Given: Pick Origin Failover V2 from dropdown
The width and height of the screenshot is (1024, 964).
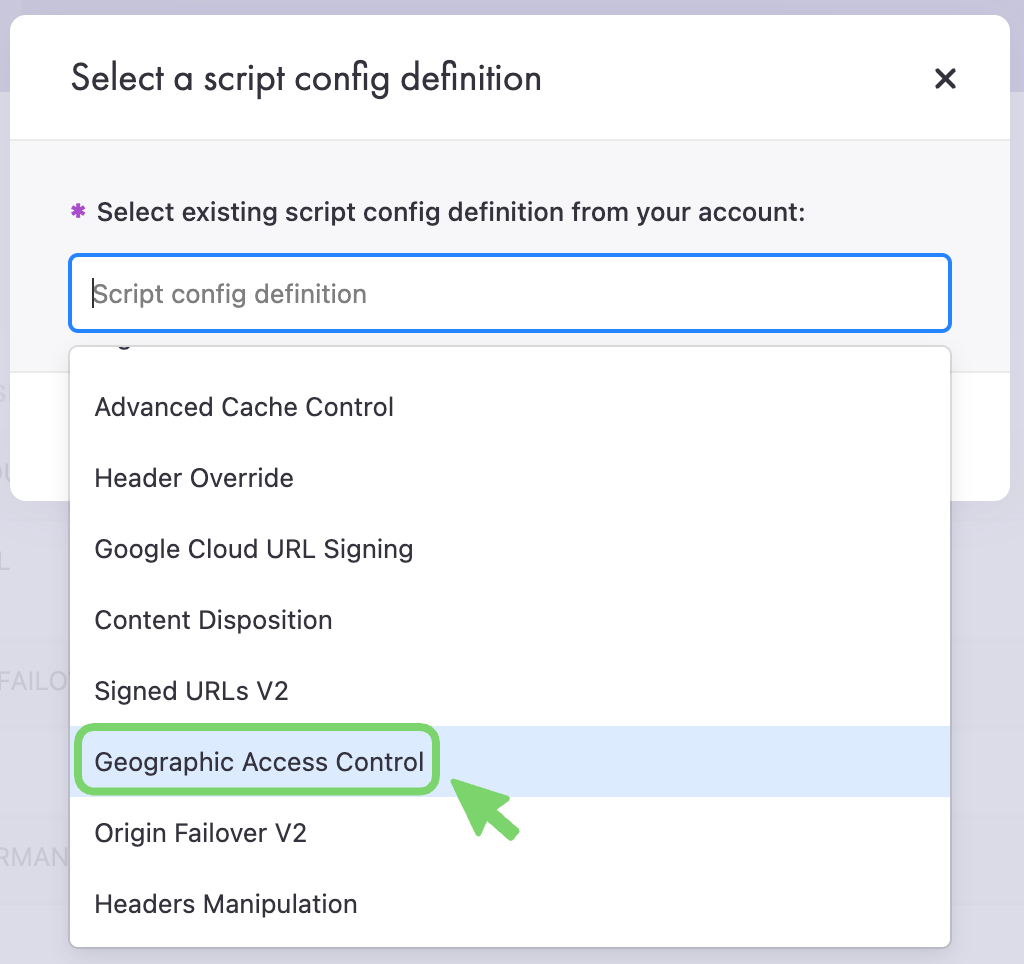Looking at the screenshot, I should (x=200, y=833).
